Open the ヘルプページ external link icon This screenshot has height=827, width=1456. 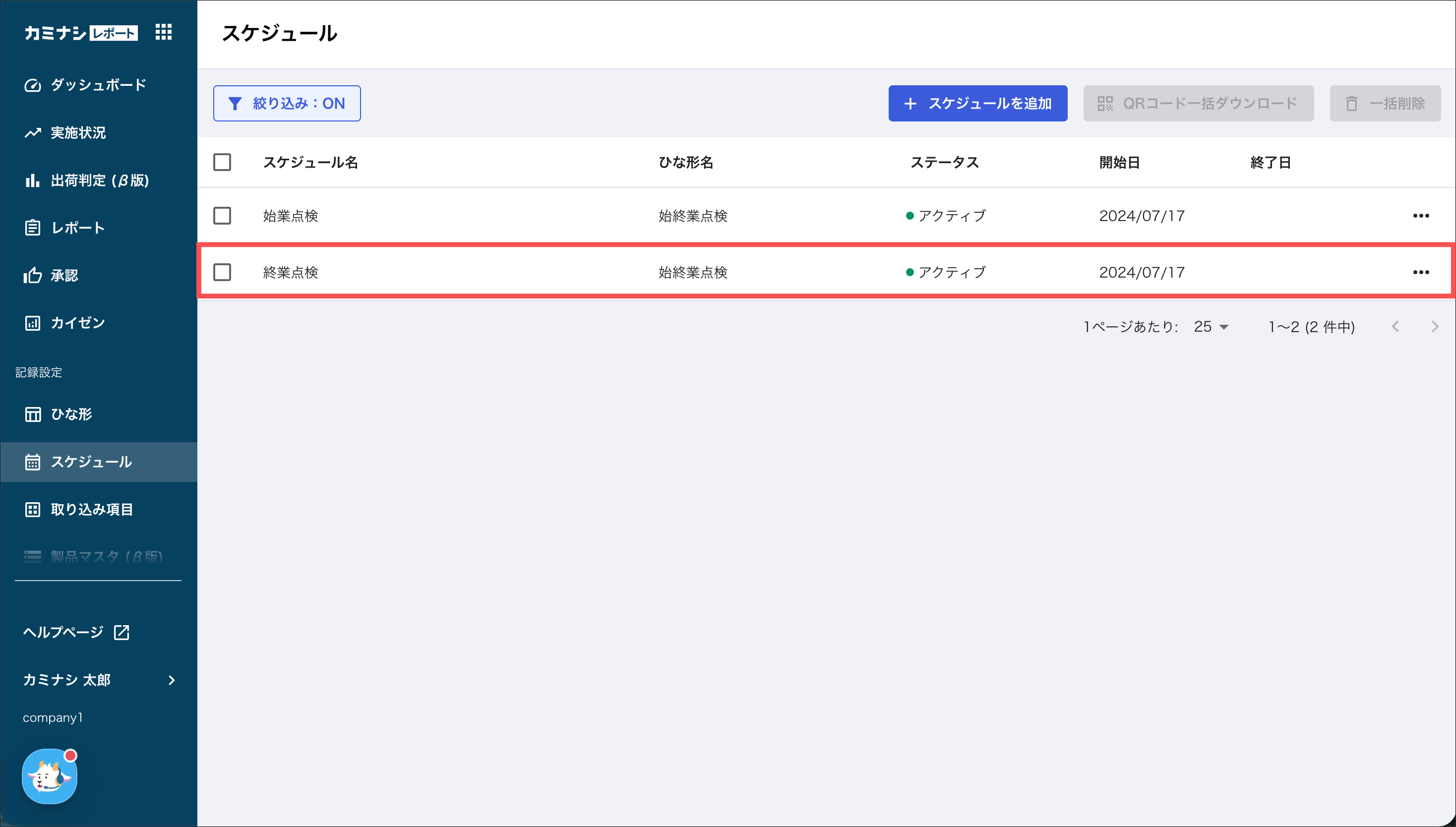pos(121,632)
